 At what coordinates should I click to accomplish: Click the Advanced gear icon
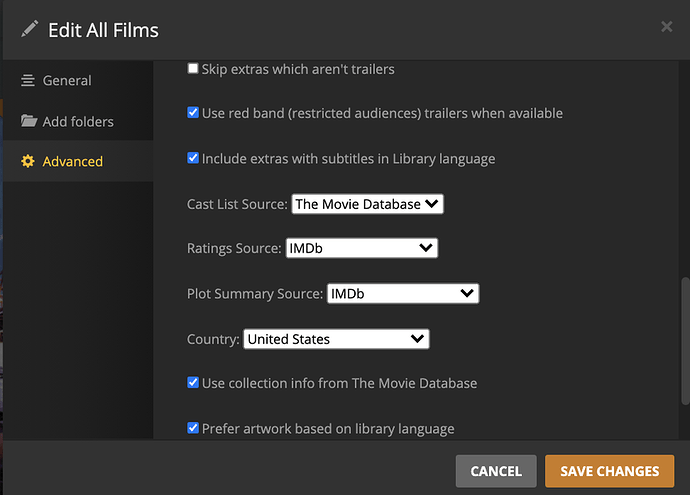28,162
